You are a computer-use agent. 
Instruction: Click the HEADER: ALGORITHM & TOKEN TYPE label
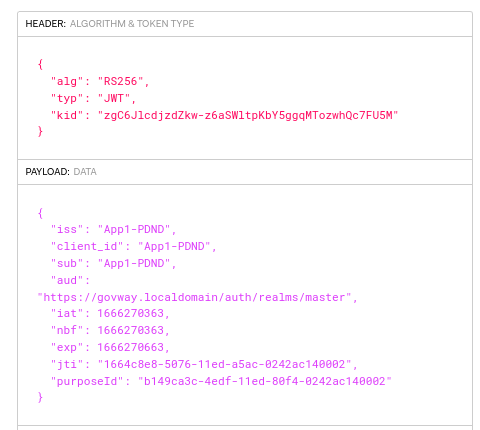[x=110, y=24]
